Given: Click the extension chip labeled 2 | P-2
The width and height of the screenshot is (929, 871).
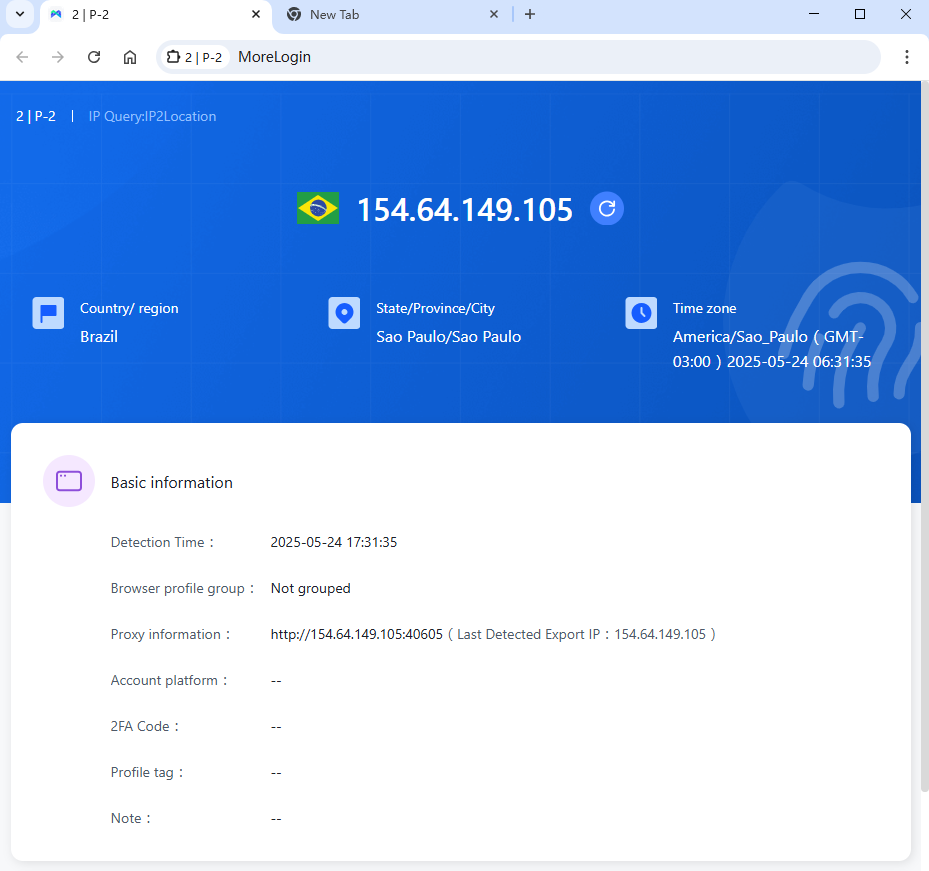Looking at the screenshot, I should (x=194, y=57).
